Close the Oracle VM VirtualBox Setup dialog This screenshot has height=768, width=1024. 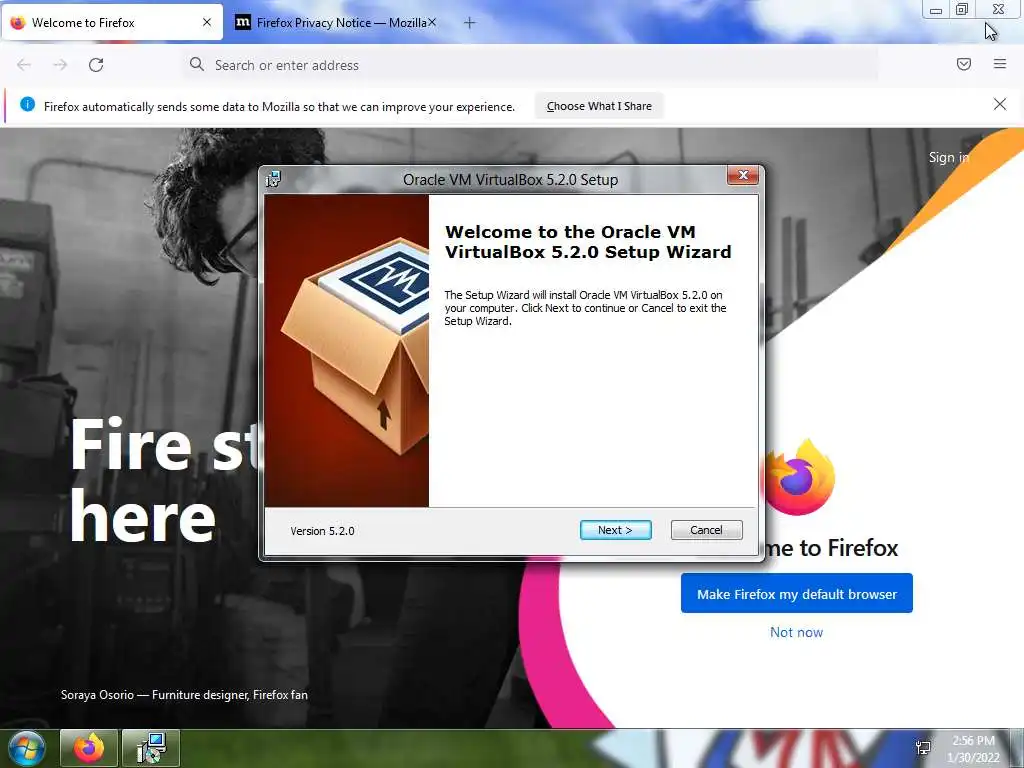[x=743, y=175]
